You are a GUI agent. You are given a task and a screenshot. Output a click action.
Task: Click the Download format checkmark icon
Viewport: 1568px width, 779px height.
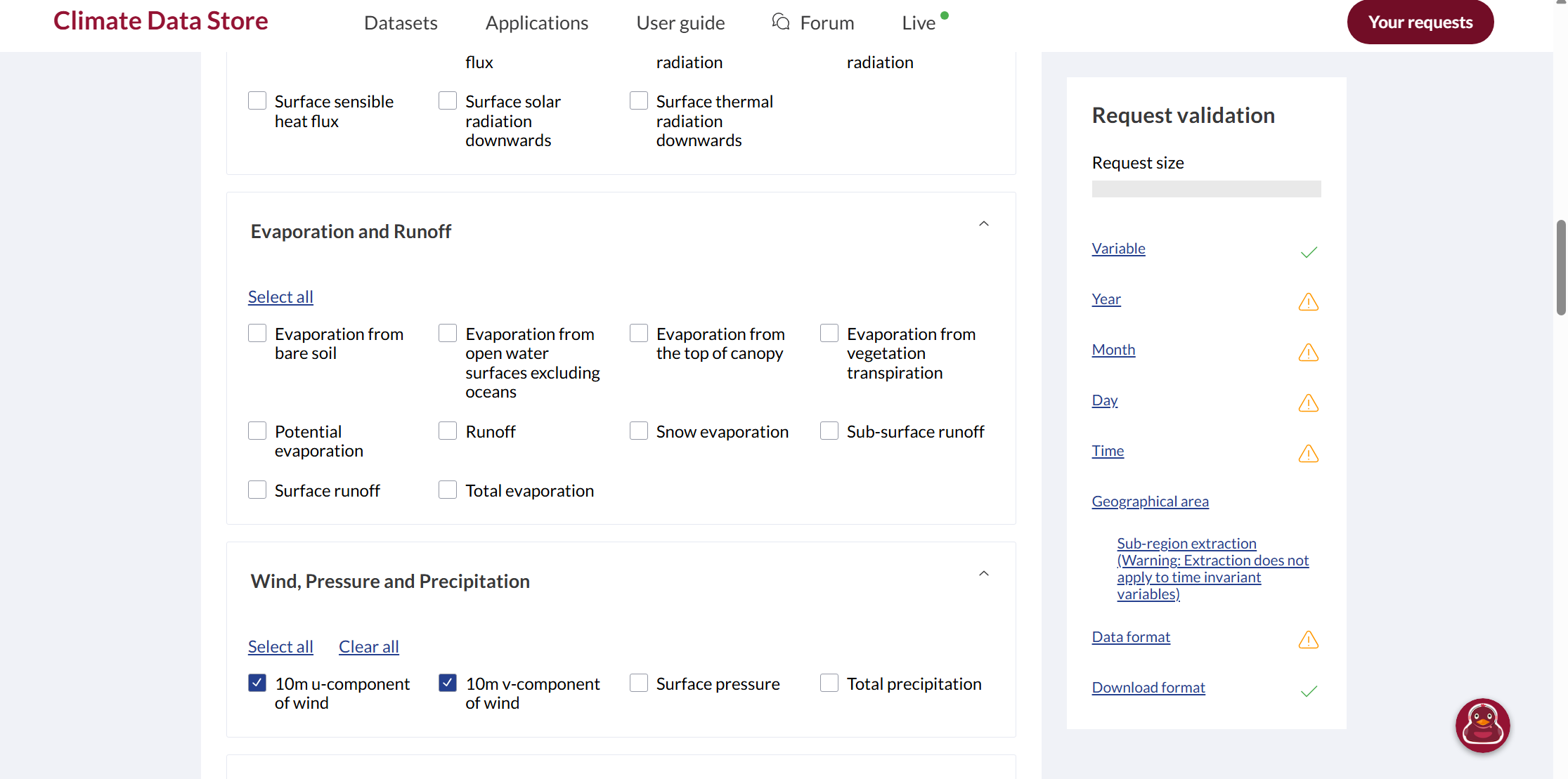pyautogui.click(x=1308, y=691)
